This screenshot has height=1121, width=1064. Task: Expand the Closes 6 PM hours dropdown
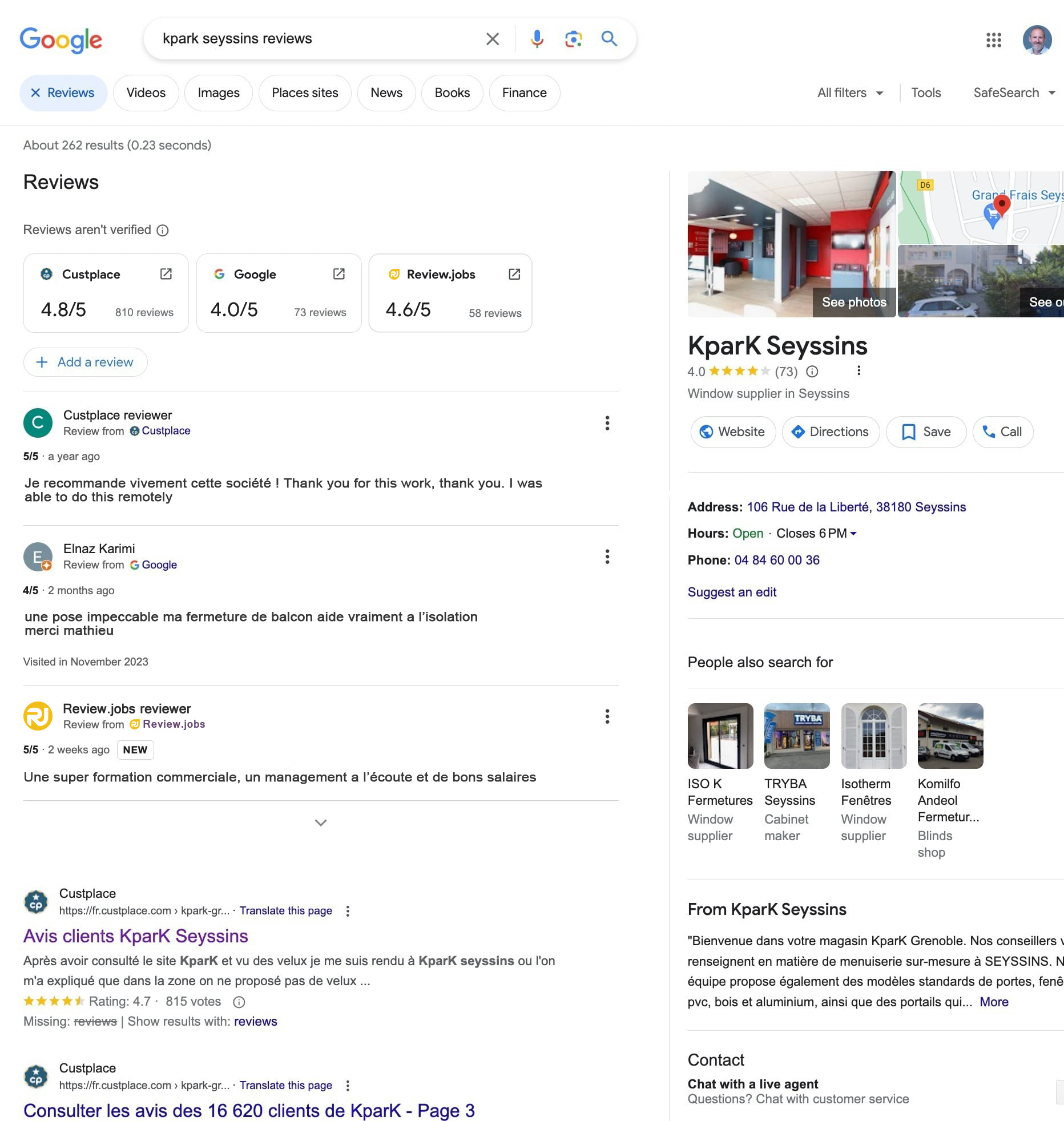click(853, 534)
